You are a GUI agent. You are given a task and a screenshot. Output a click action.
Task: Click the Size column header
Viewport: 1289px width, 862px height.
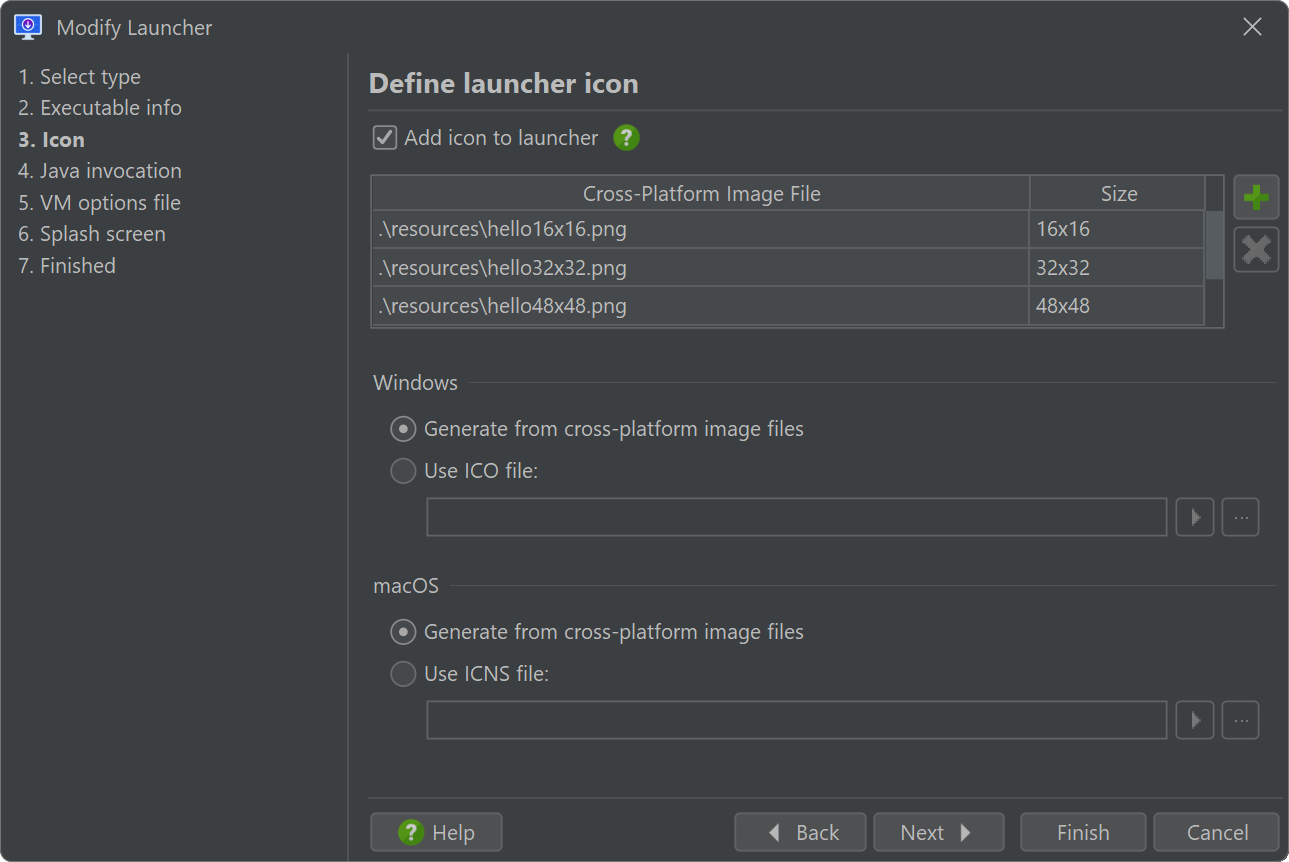1118,194
